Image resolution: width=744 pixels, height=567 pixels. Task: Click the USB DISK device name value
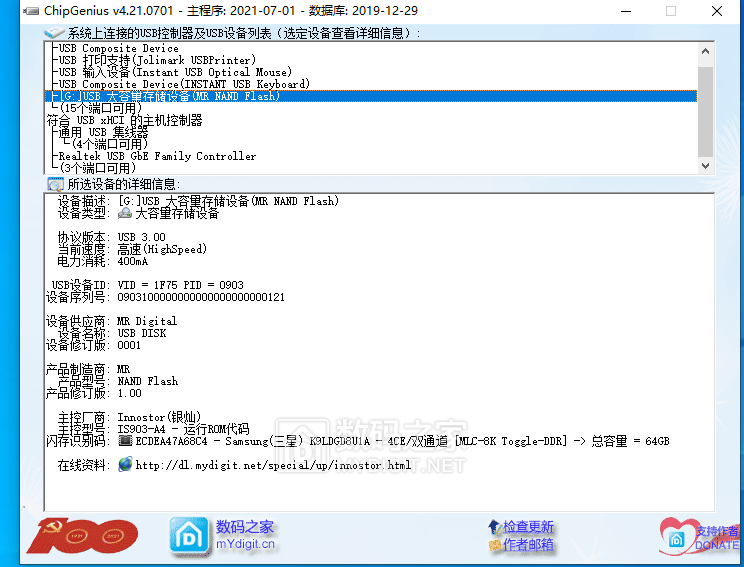[142, 333]
